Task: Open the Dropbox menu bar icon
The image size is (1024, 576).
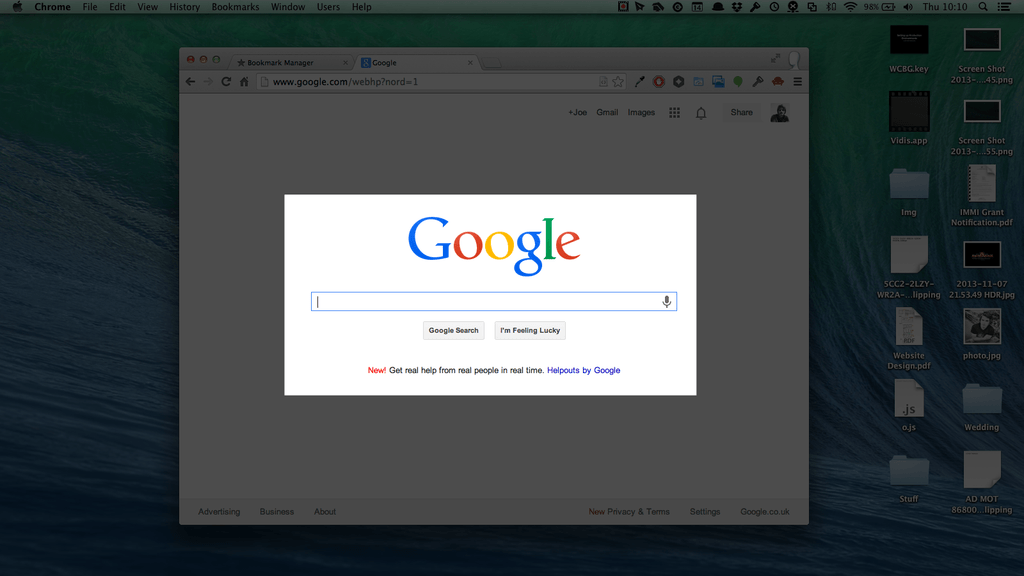Action: pos(737,7)
